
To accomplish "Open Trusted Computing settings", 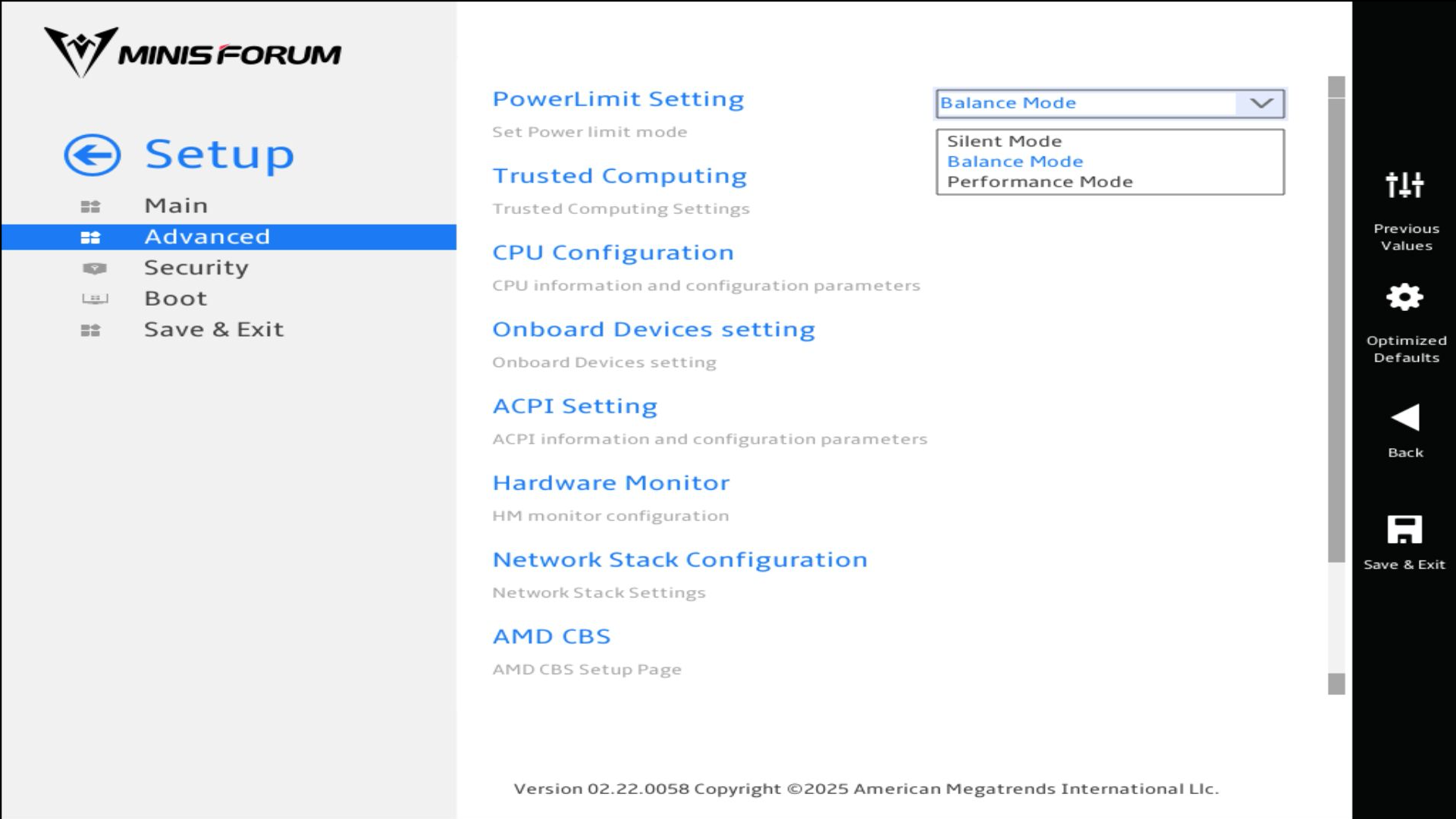I will (619, 176).
